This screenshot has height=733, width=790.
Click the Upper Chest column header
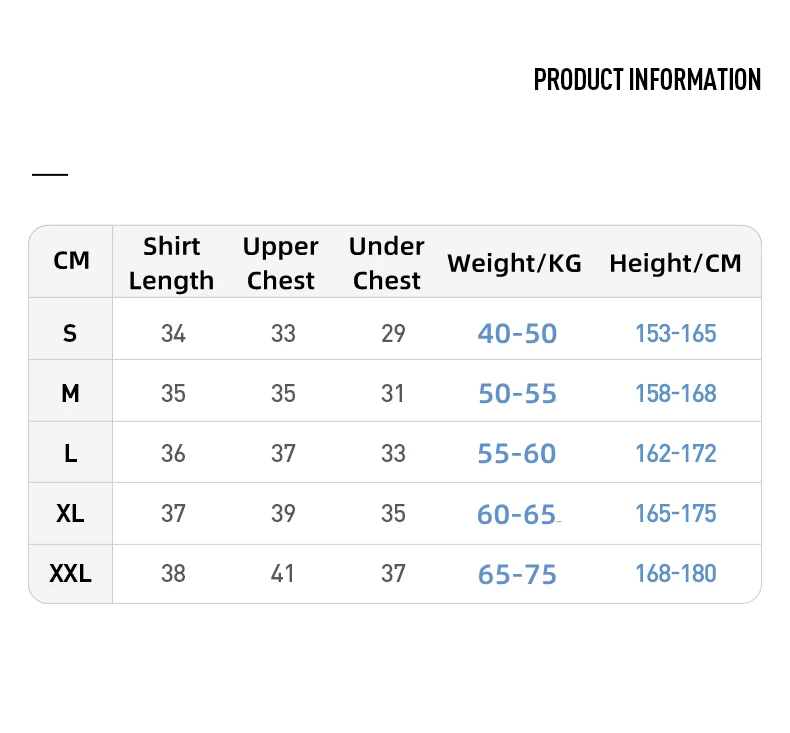click(281, 263)
